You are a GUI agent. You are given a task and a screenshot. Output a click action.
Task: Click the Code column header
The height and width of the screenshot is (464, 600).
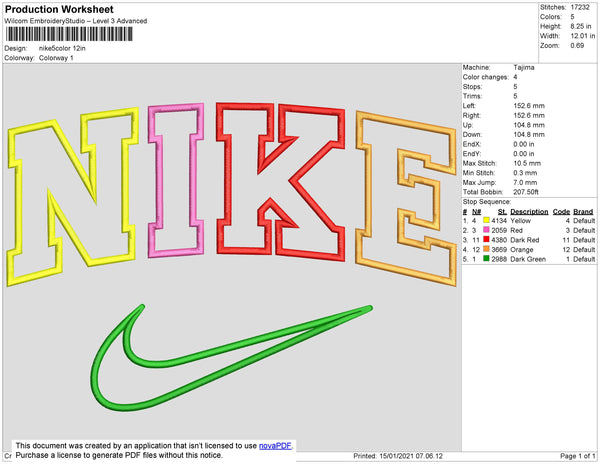[x=561, y=212]
